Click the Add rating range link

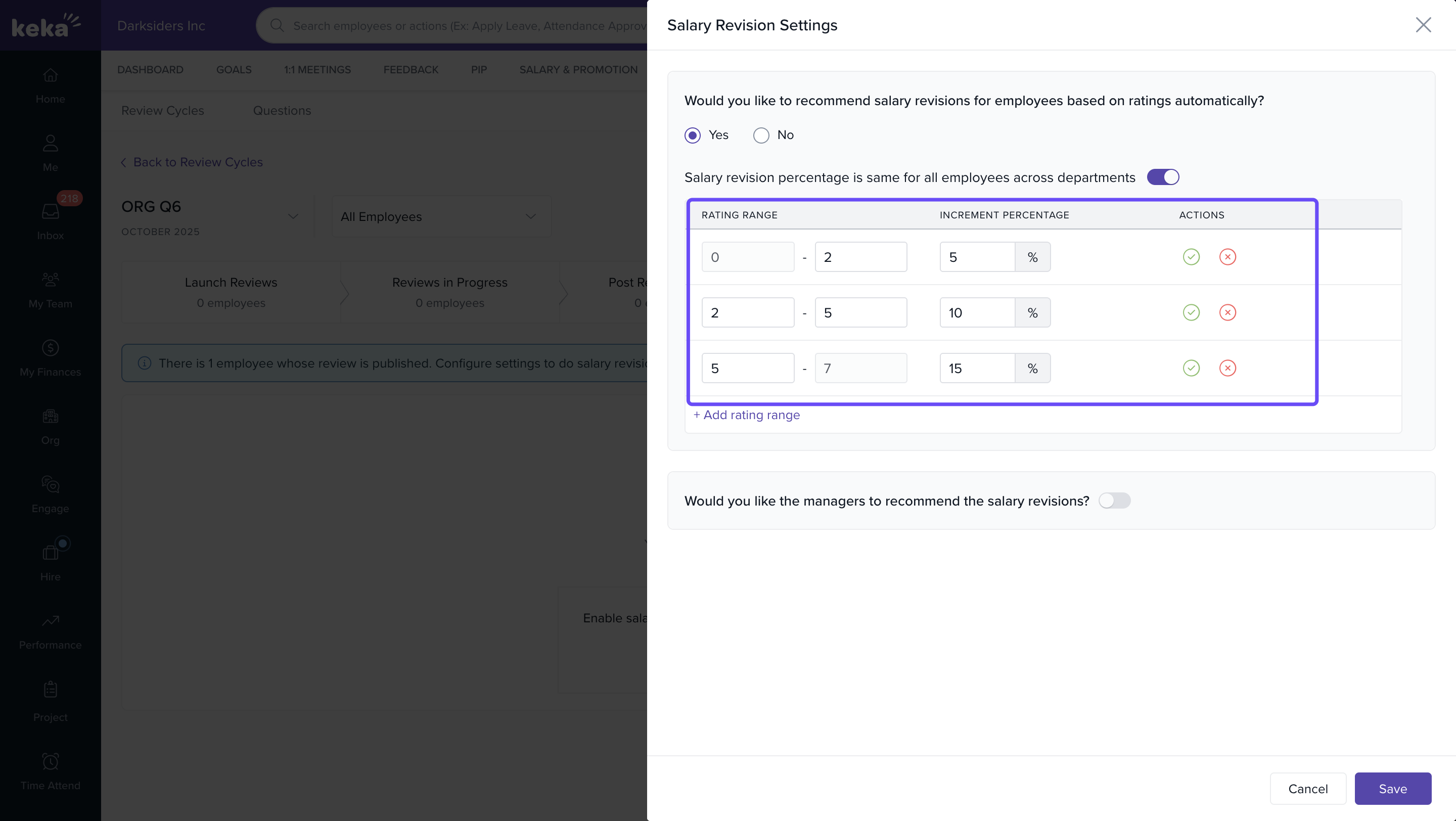746,415
